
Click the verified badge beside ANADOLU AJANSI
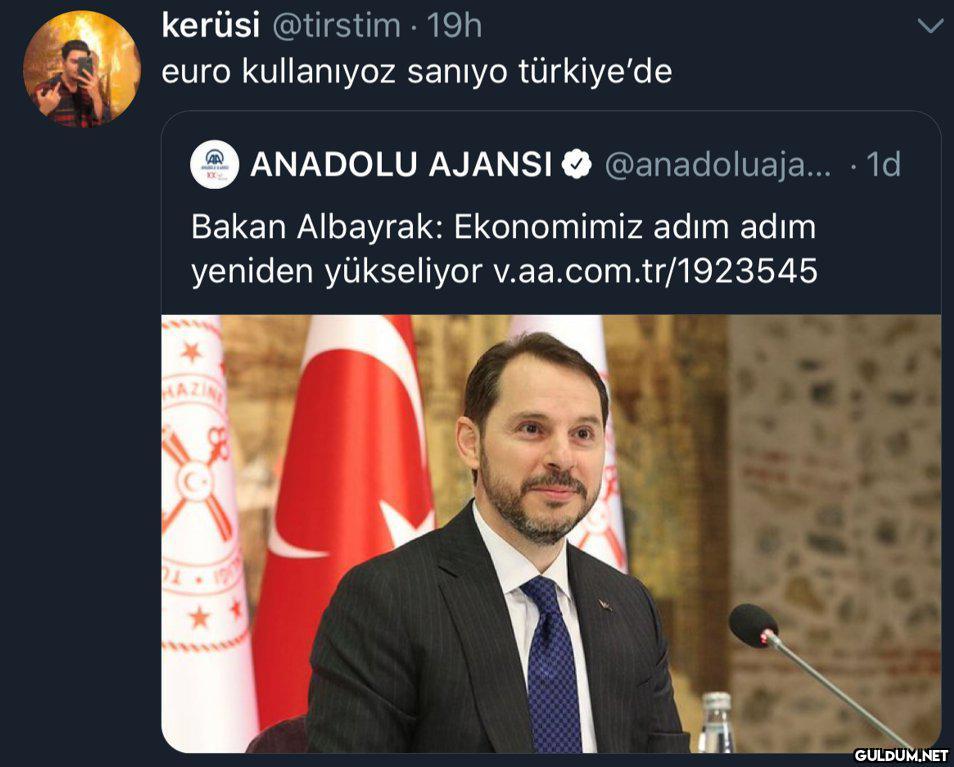[x=576, y=165]
